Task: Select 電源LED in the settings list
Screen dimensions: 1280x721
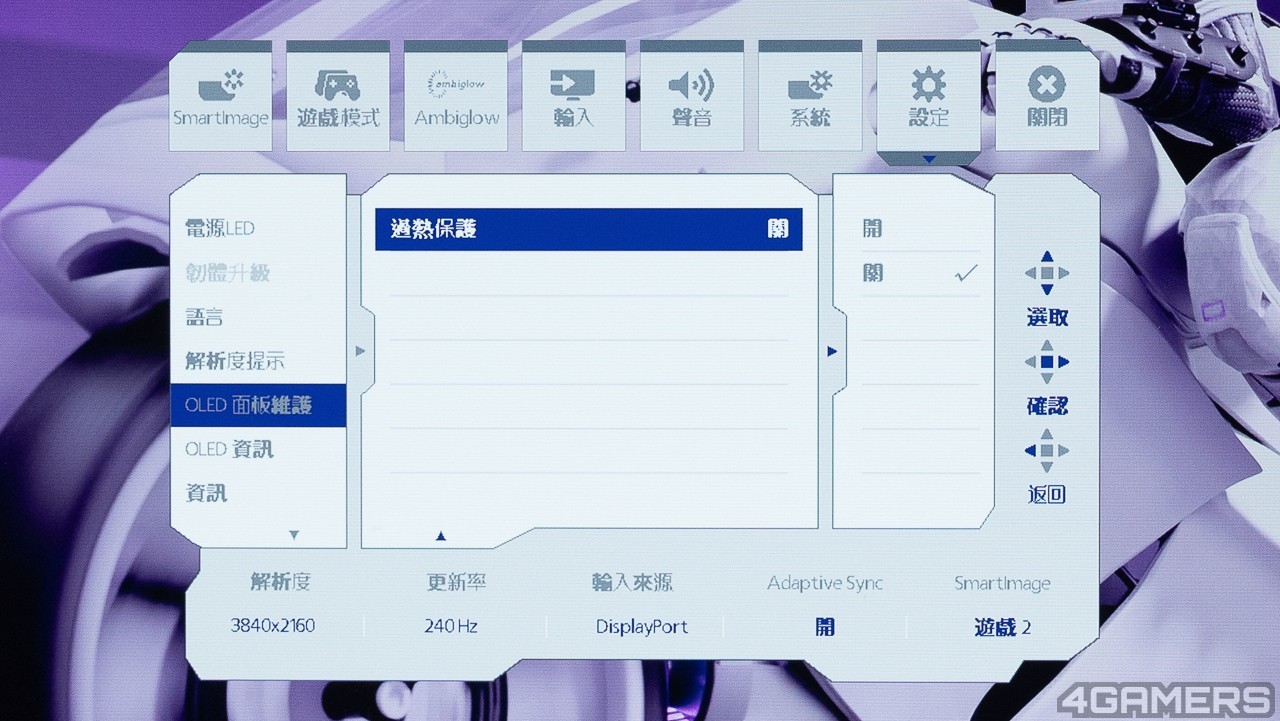Action: coord(258,229)
